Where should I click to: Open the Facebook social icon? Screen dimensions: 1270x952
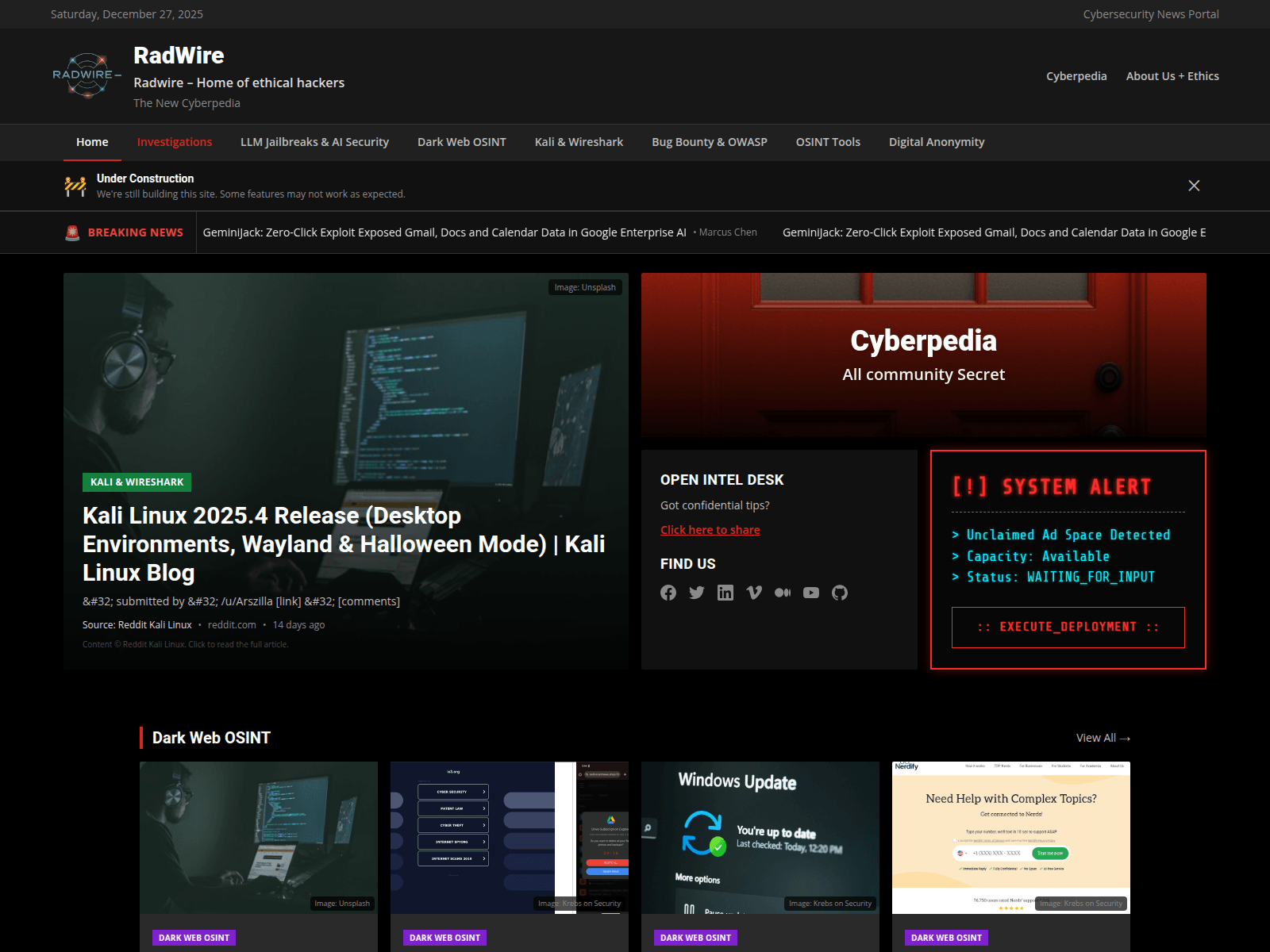point(668,593)
